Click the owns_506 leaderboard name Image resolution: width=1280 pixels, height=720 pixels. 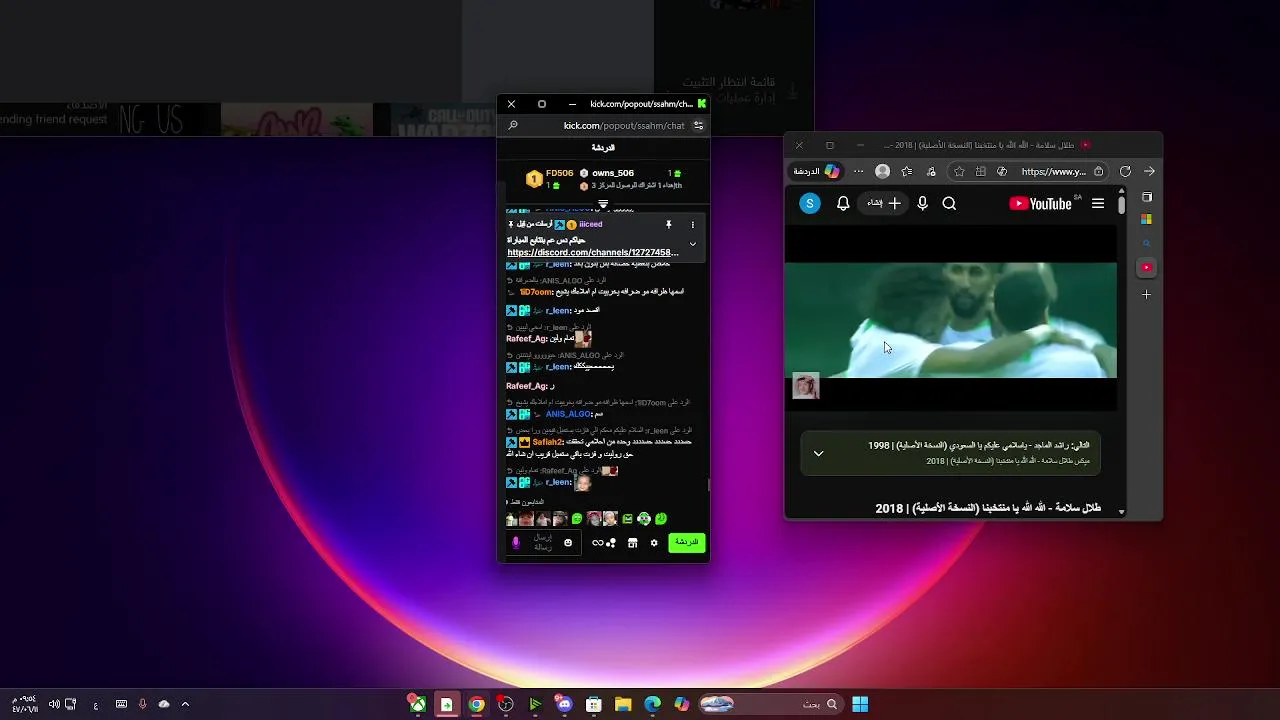click(x=613, y=173)
